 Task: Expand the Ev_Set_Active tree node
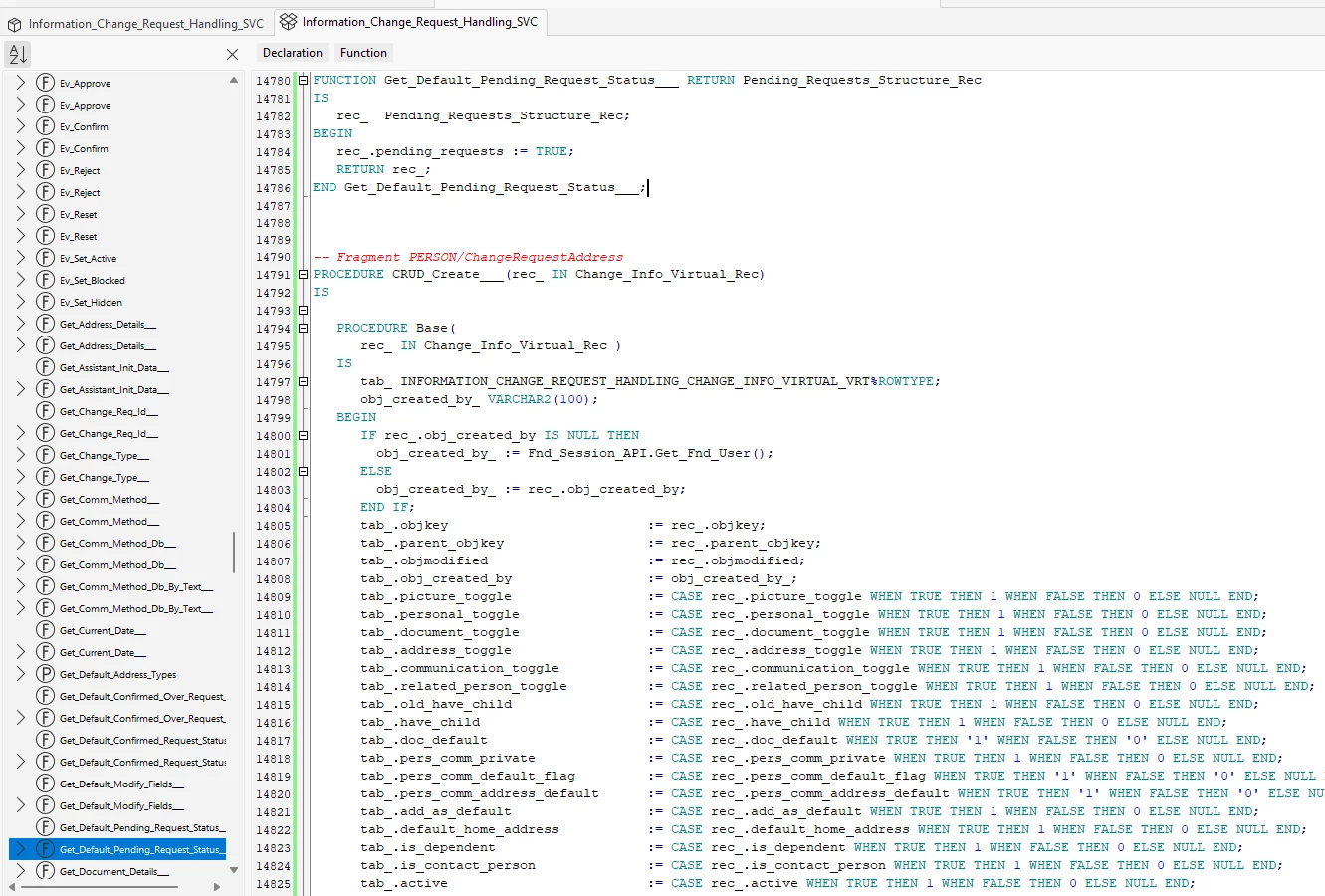click(21, 258)
